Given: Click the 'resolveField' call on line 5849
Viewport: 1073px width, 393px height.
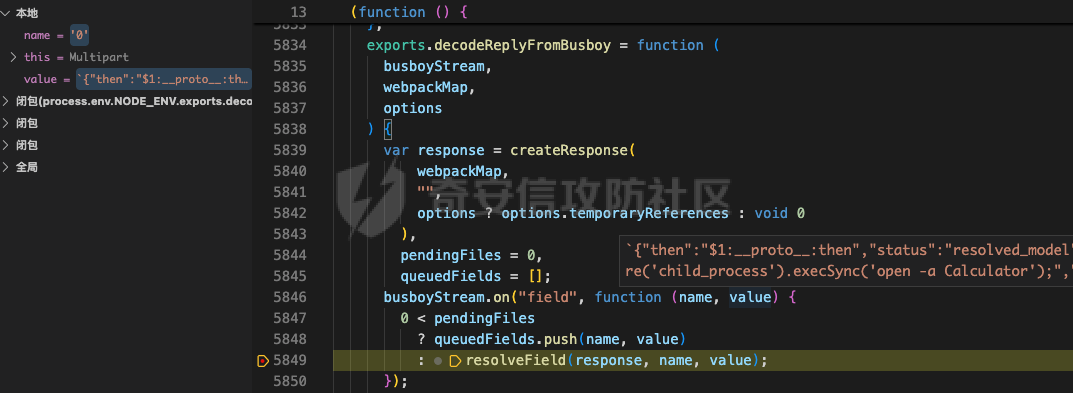Looking at the screenshot, I should coord(516,361).
